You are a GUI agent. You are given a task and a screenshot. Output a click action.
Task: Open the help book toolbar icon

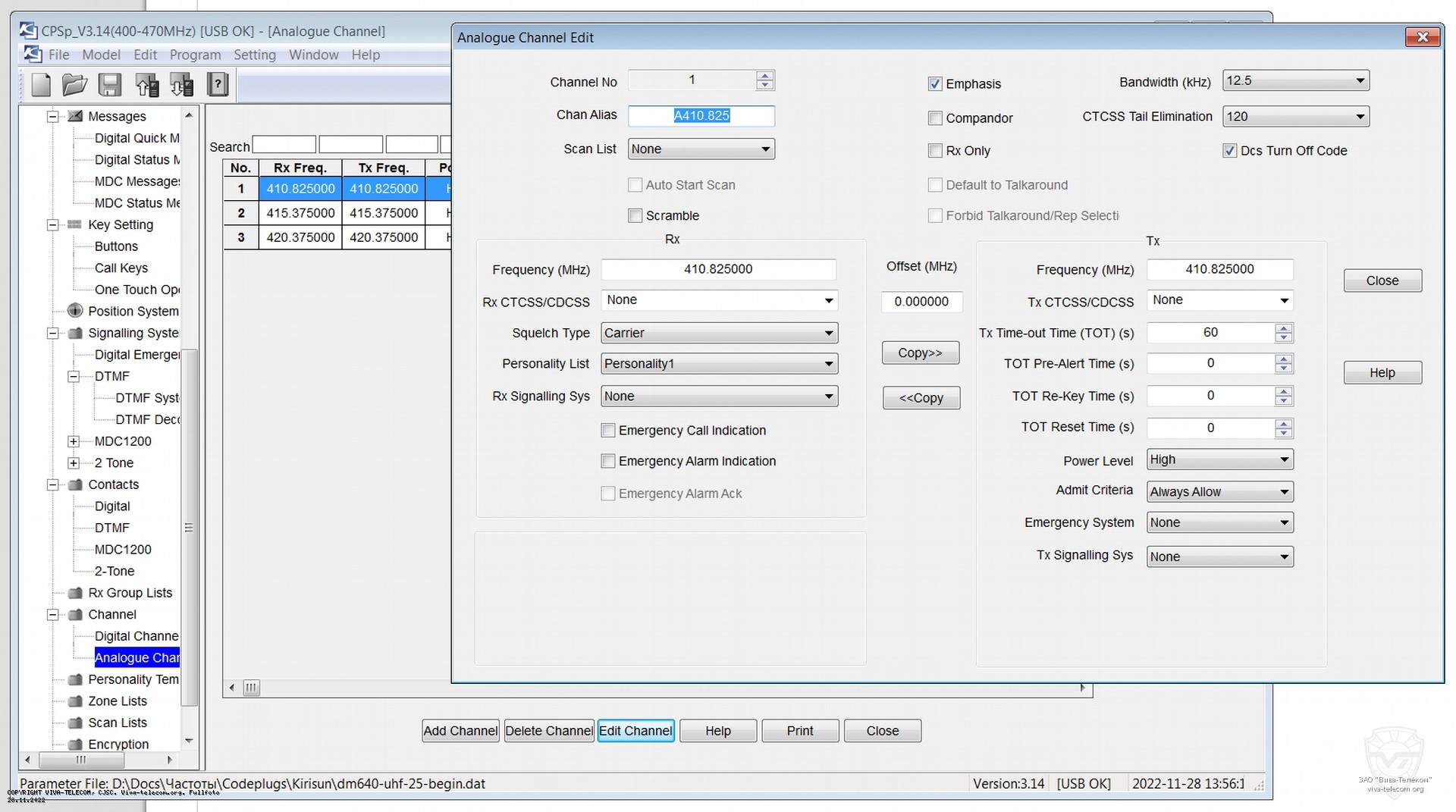218,85
